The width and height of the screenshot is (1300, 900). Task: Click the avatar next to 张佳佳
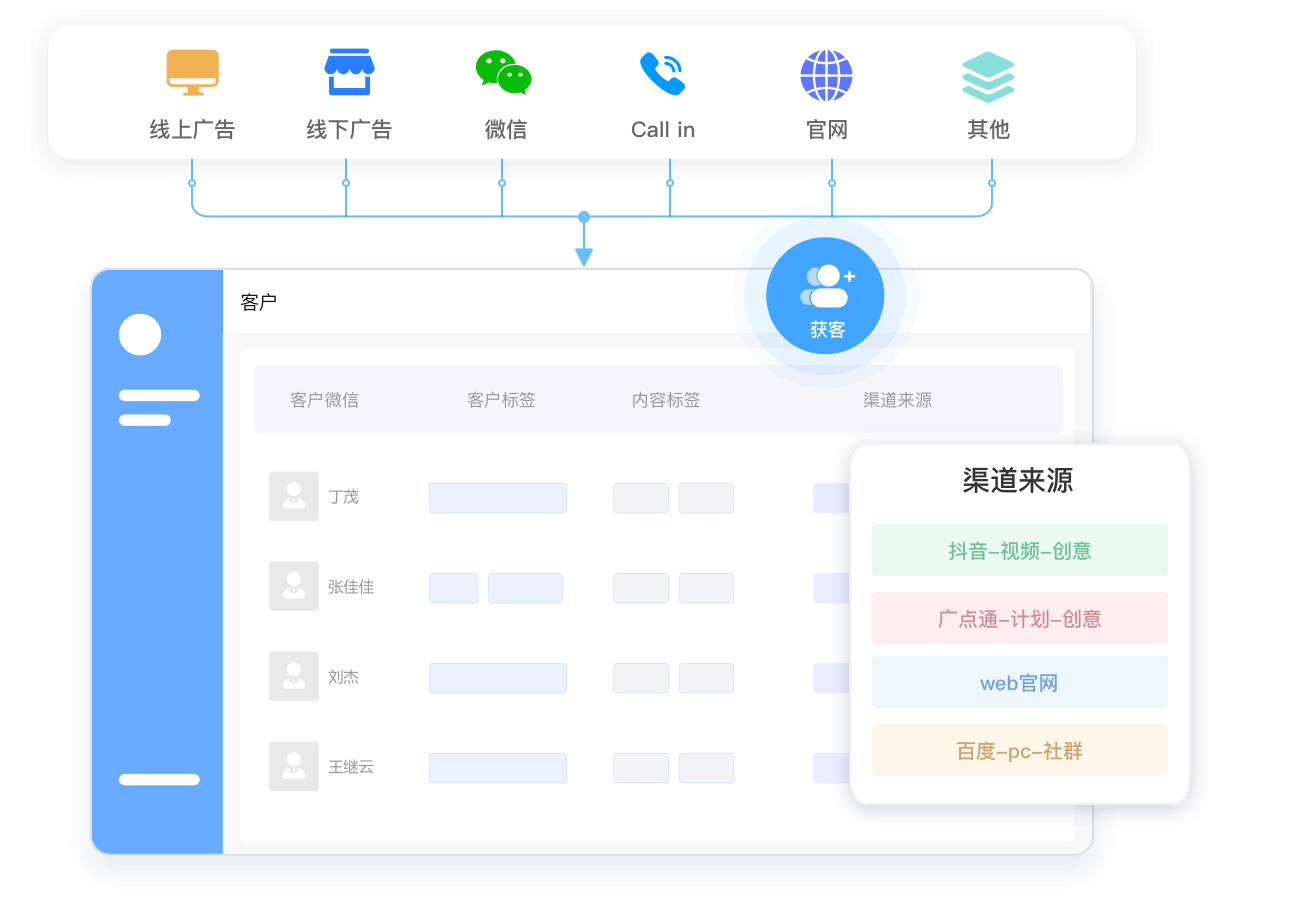(294, 586)
